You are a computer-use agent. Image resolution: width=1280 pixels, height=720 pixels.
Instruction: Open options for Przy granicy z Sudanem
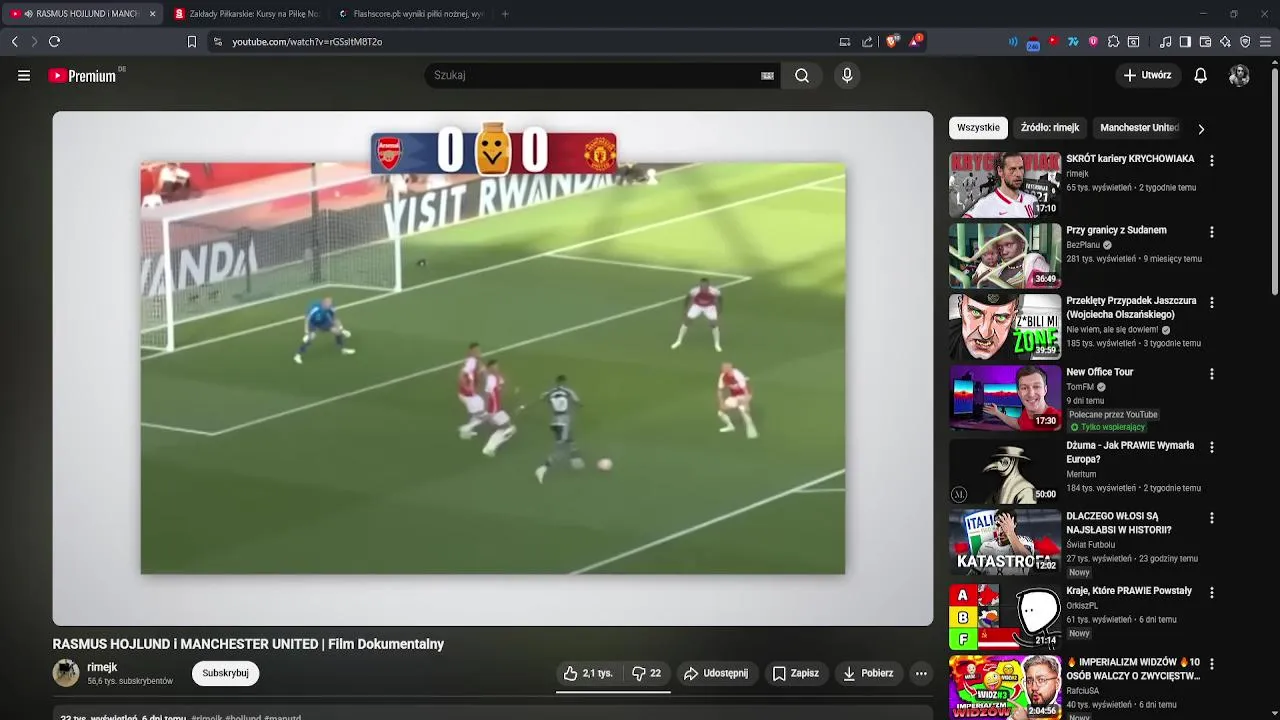tap(1211, 231)
